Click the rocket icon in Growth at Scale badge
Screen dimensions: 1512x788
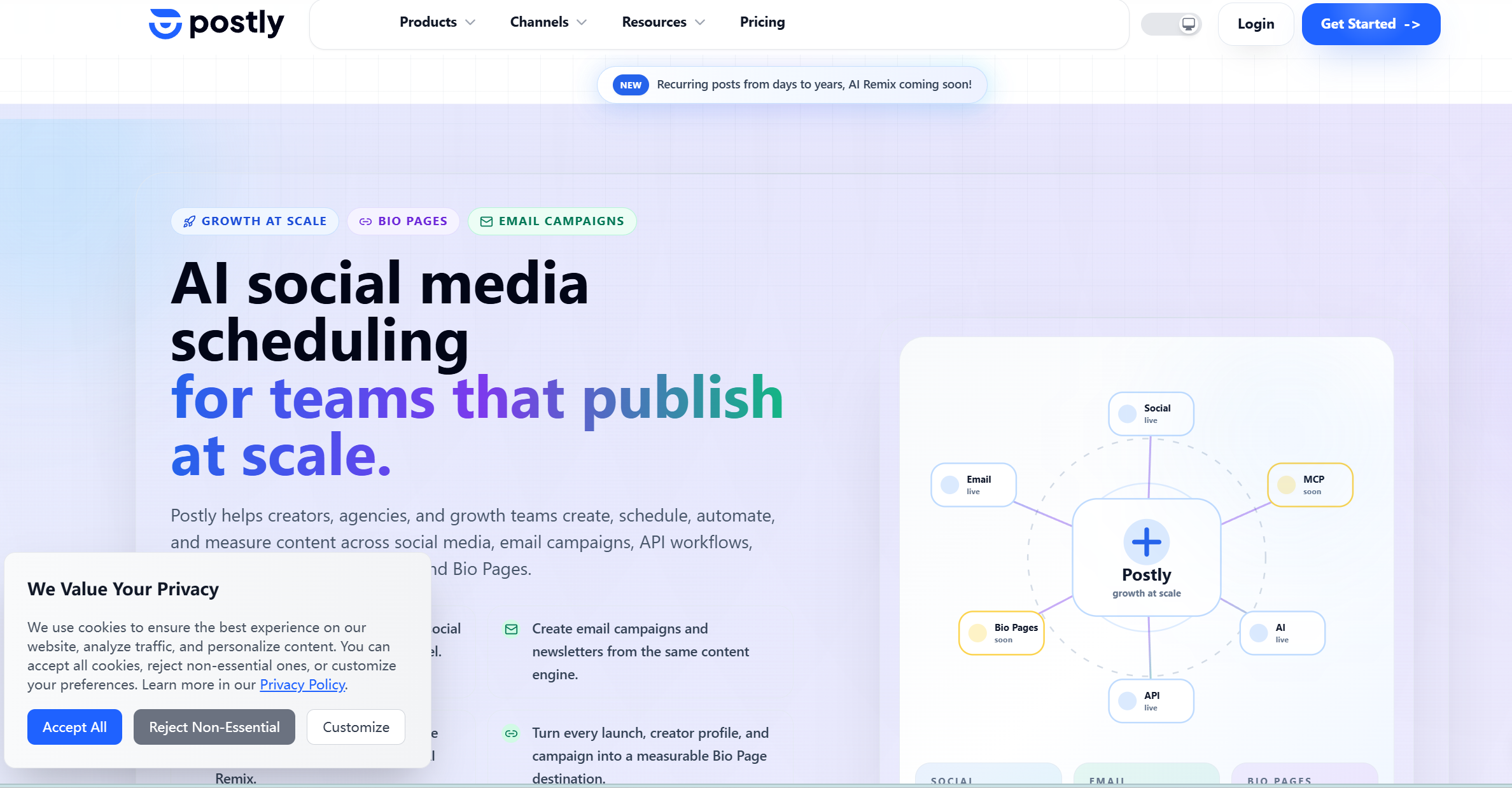(189, 221)
